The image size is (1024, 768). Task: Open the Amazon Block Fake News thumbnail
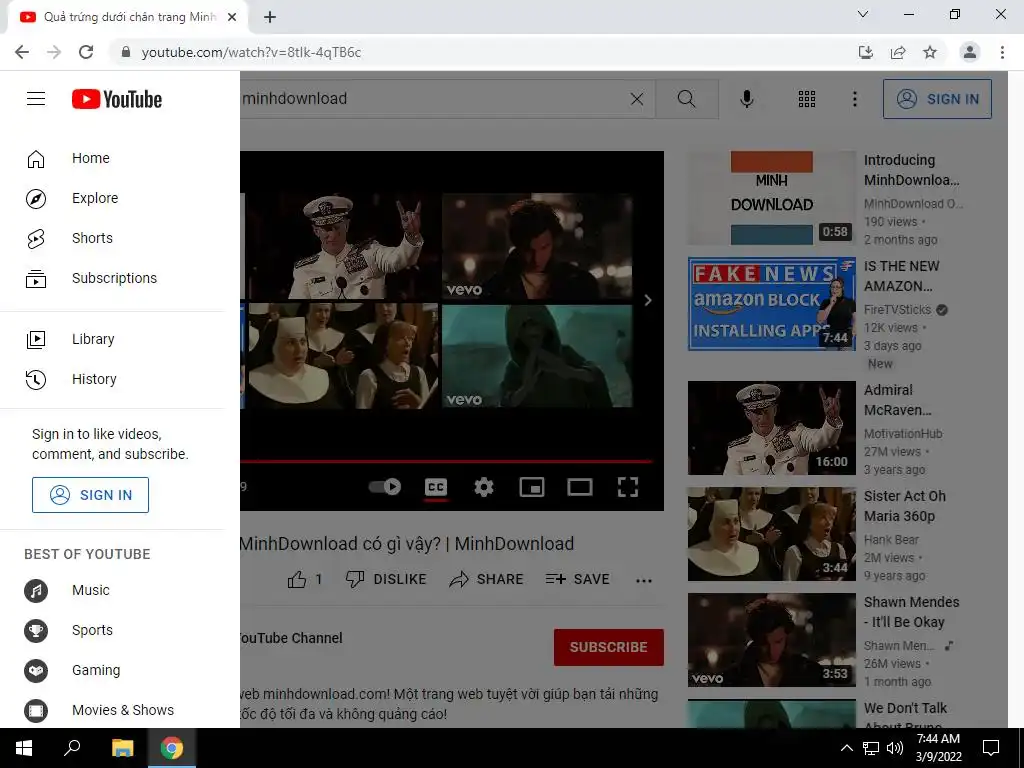pyautogui.click(x=771, y=304)
